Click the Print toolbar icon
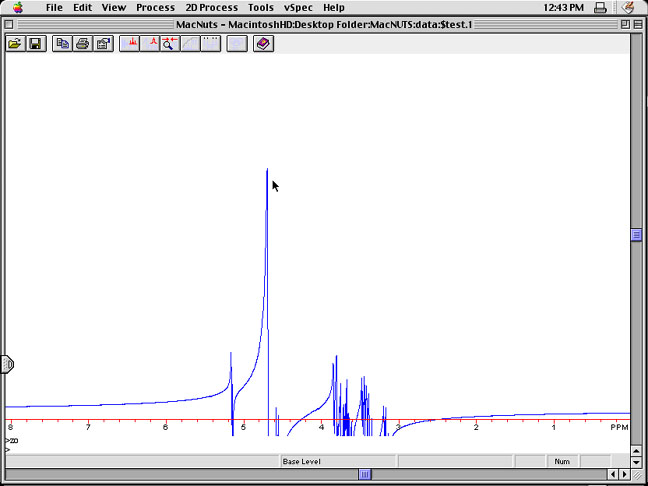 (x=83, y=44)
